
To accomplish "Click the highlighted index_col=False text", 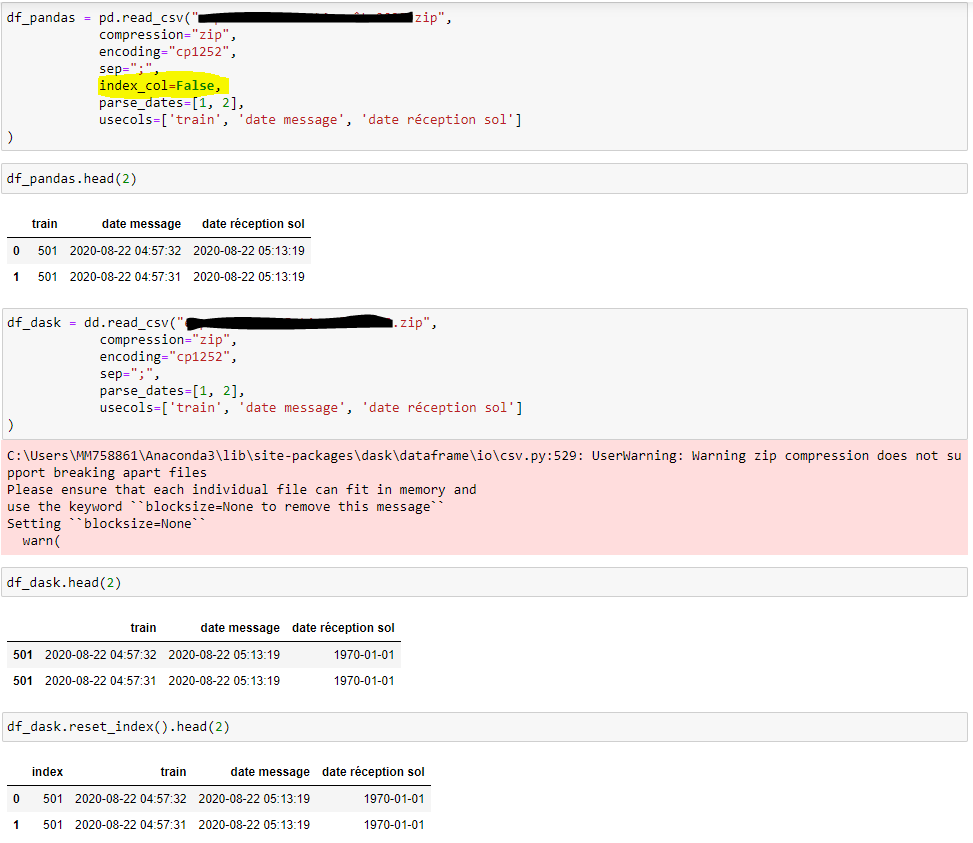I will tap(160, 86).
